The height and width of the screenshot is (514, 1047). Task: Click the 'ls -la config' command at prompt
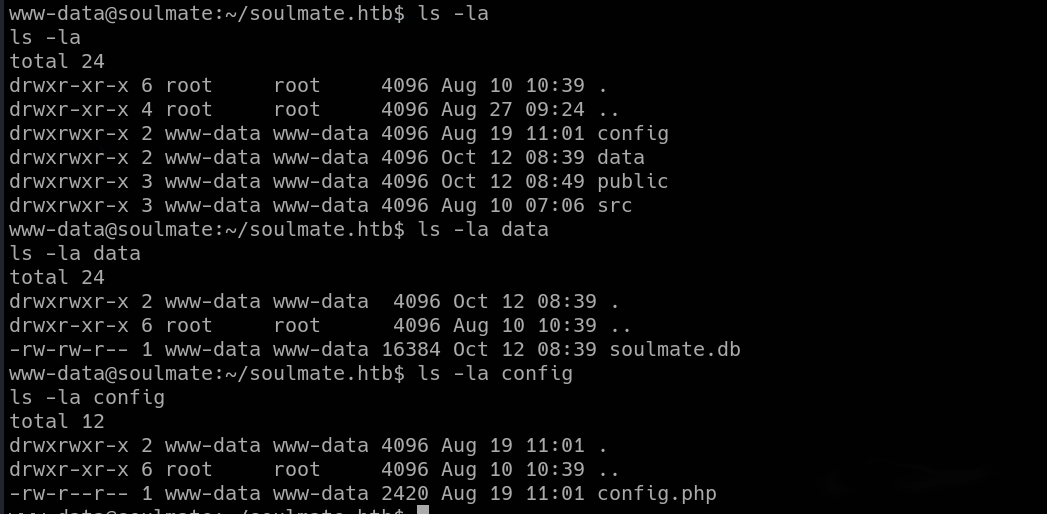pos(495,373)
